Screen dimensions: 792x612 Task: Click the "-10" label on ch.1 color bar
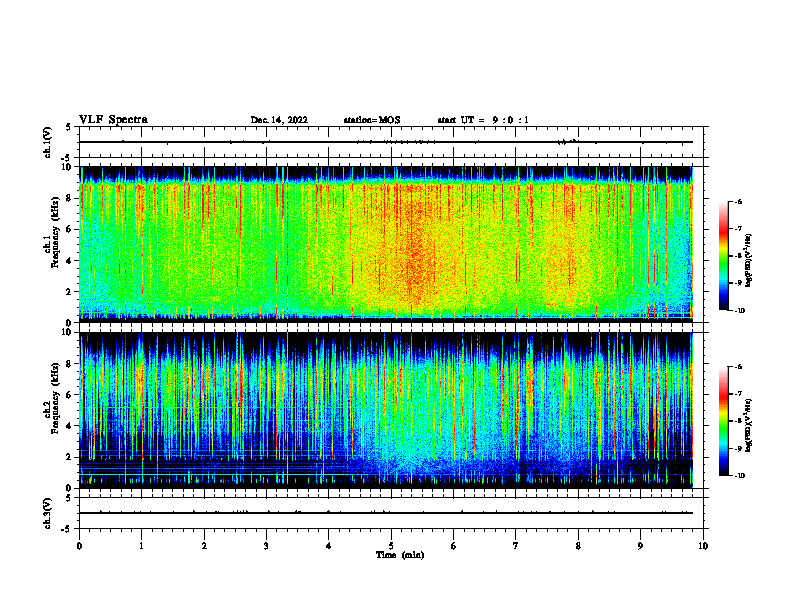pos(739,311)
